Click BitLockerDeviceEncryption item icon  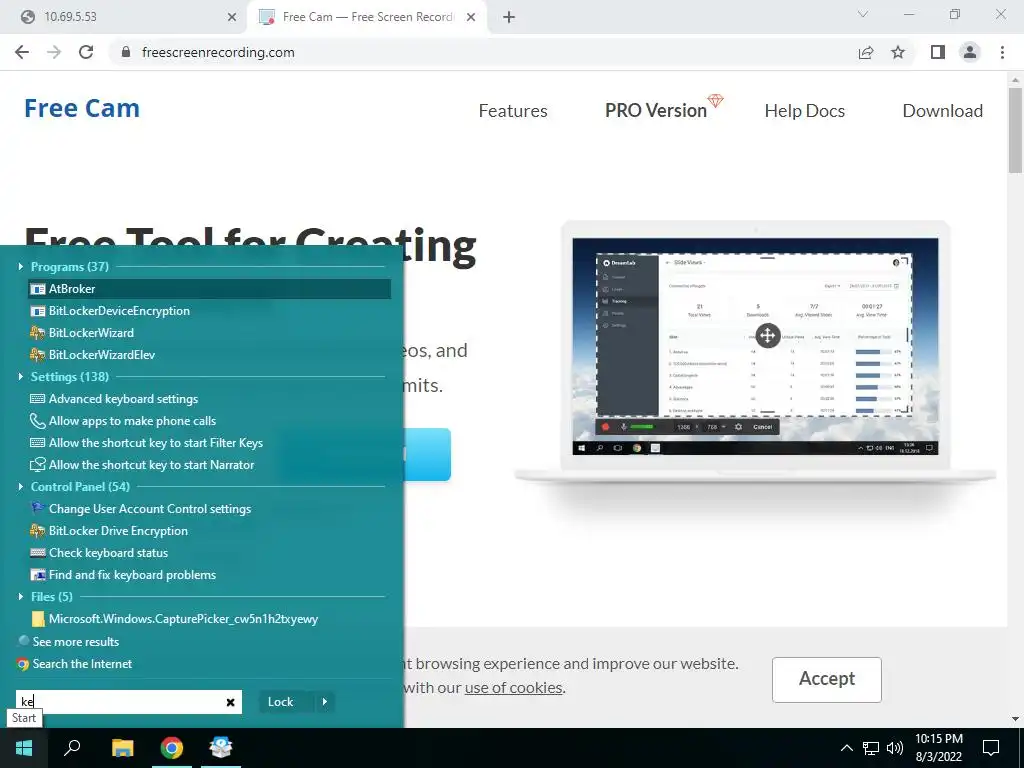[x=38, y=311]
